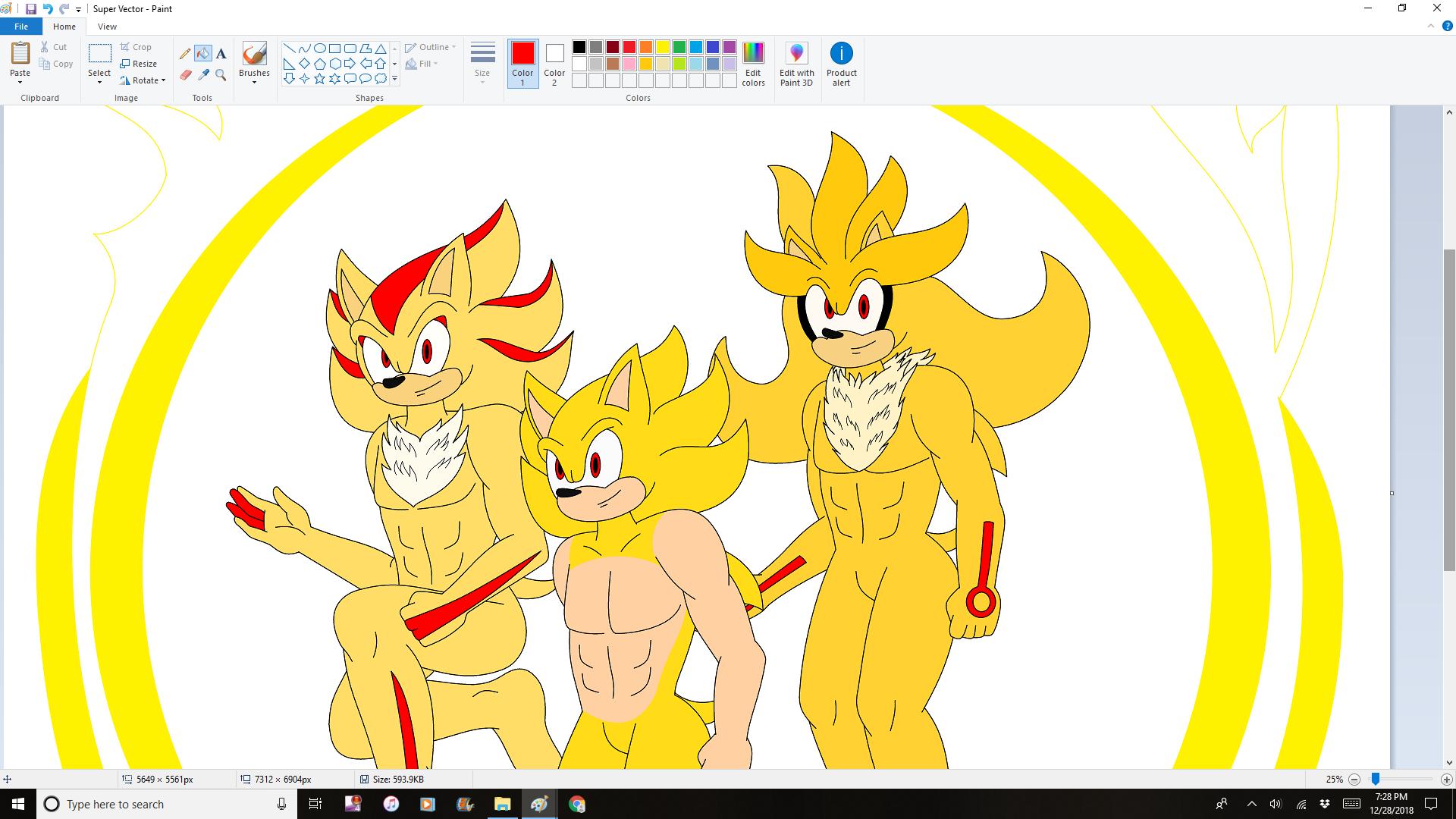Open the File menu

(21, 27)
